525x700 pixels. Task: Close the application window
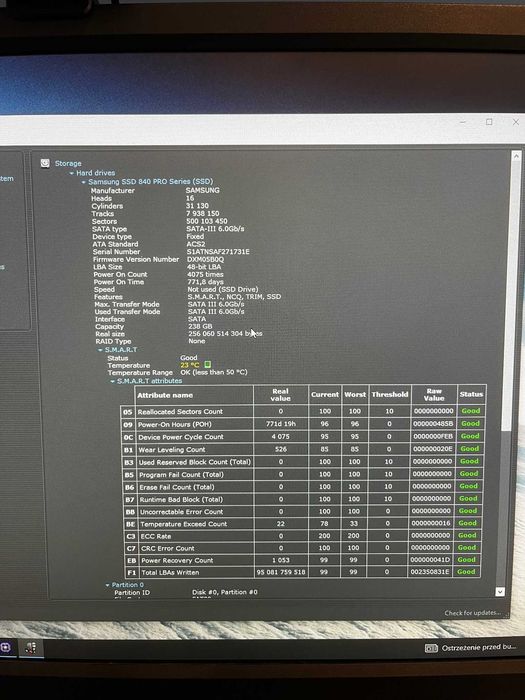point(516,121)
